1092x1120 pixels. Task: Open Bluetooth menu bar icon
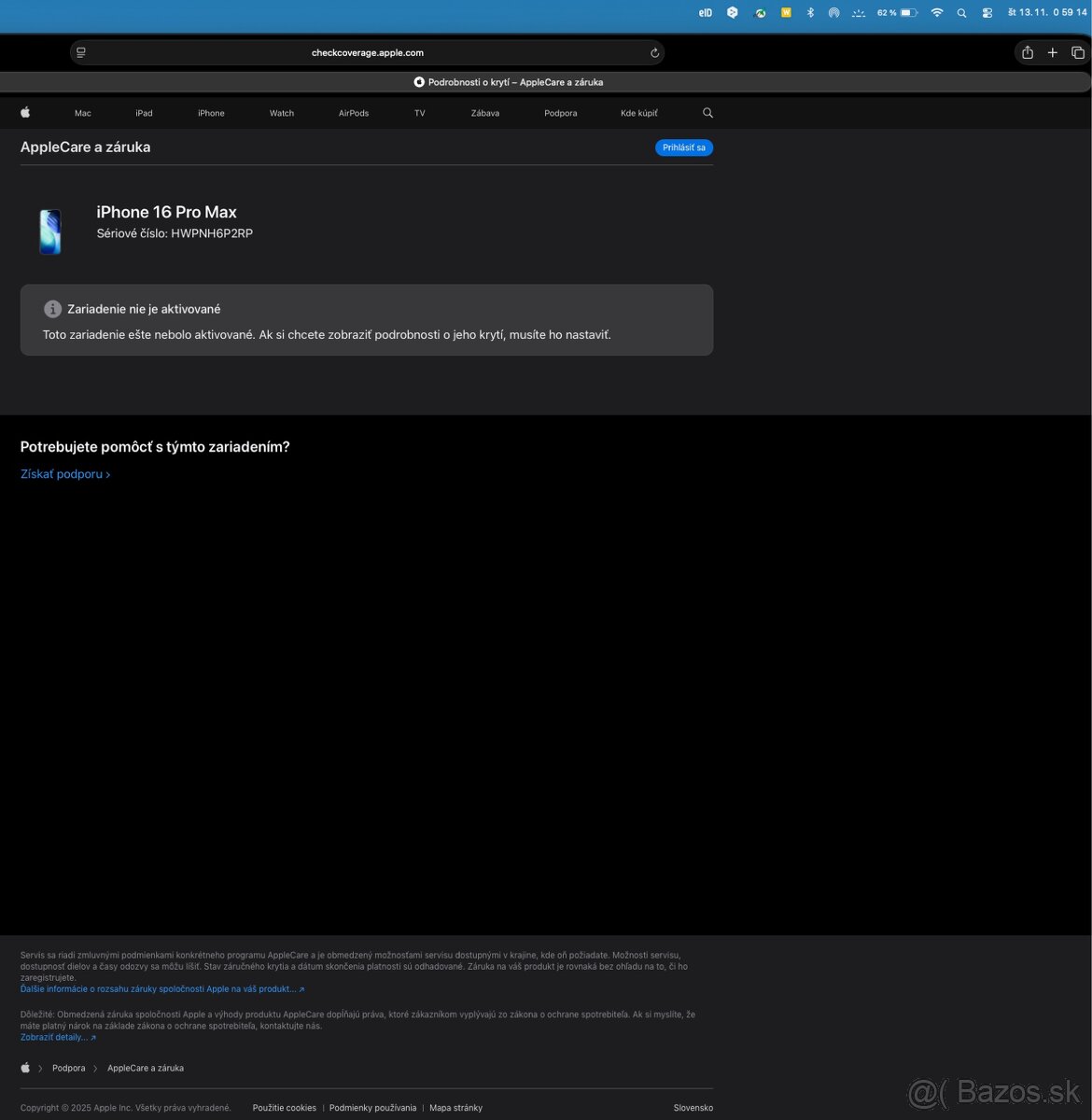point(810,13)
